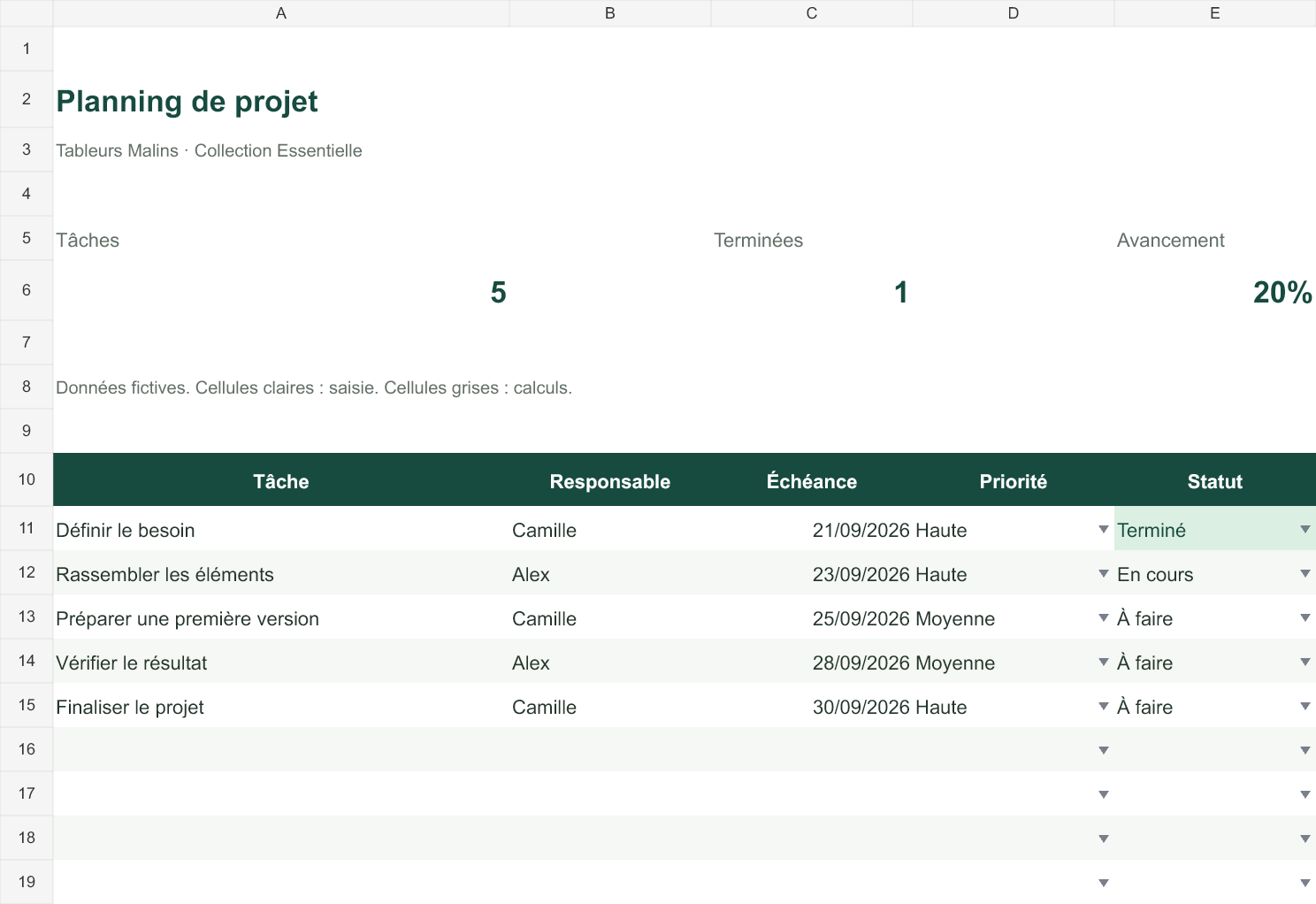Open Statut dropdown in row 15
Screen dimensions: 1316x904
coord(1305,706)
